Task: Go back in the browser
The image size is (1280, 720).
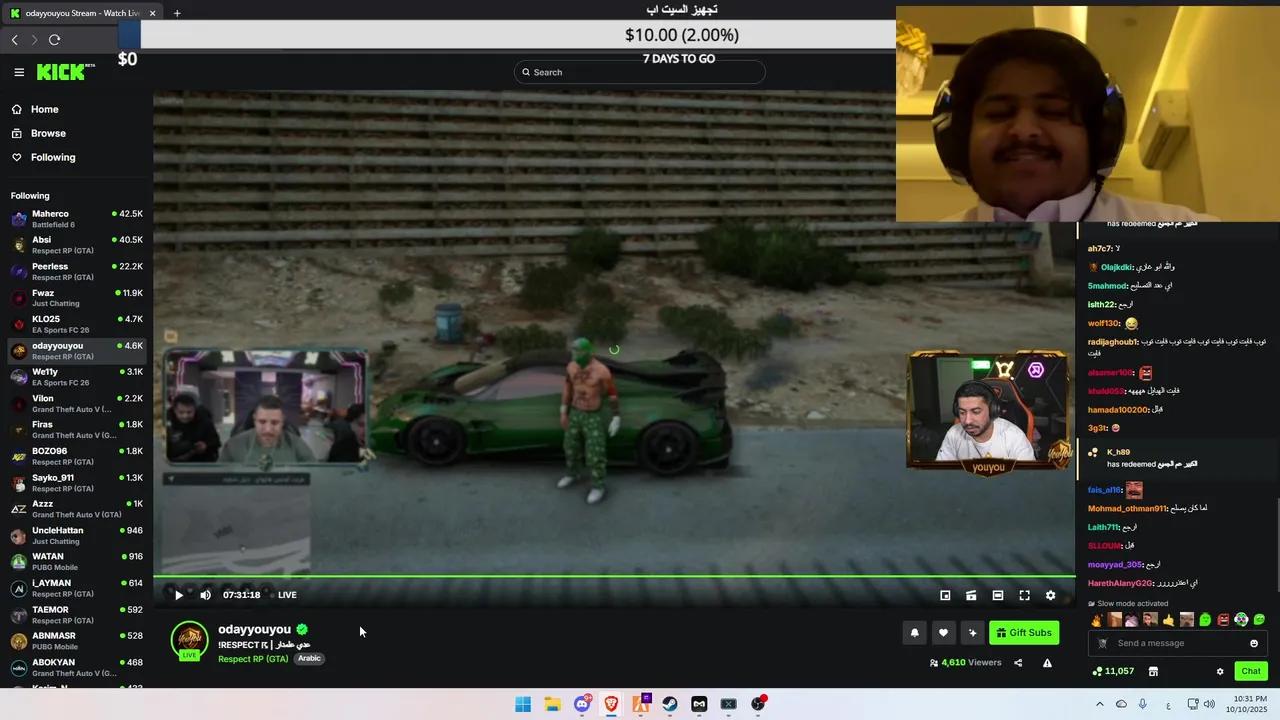Action: (14, 40)
